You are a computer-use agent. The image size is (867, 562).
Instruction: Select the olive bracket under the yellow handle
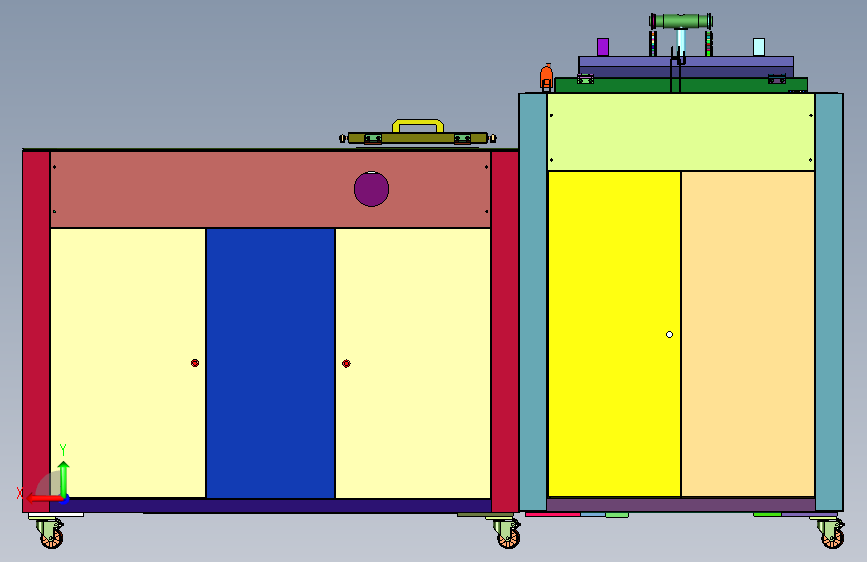point(418,138)
